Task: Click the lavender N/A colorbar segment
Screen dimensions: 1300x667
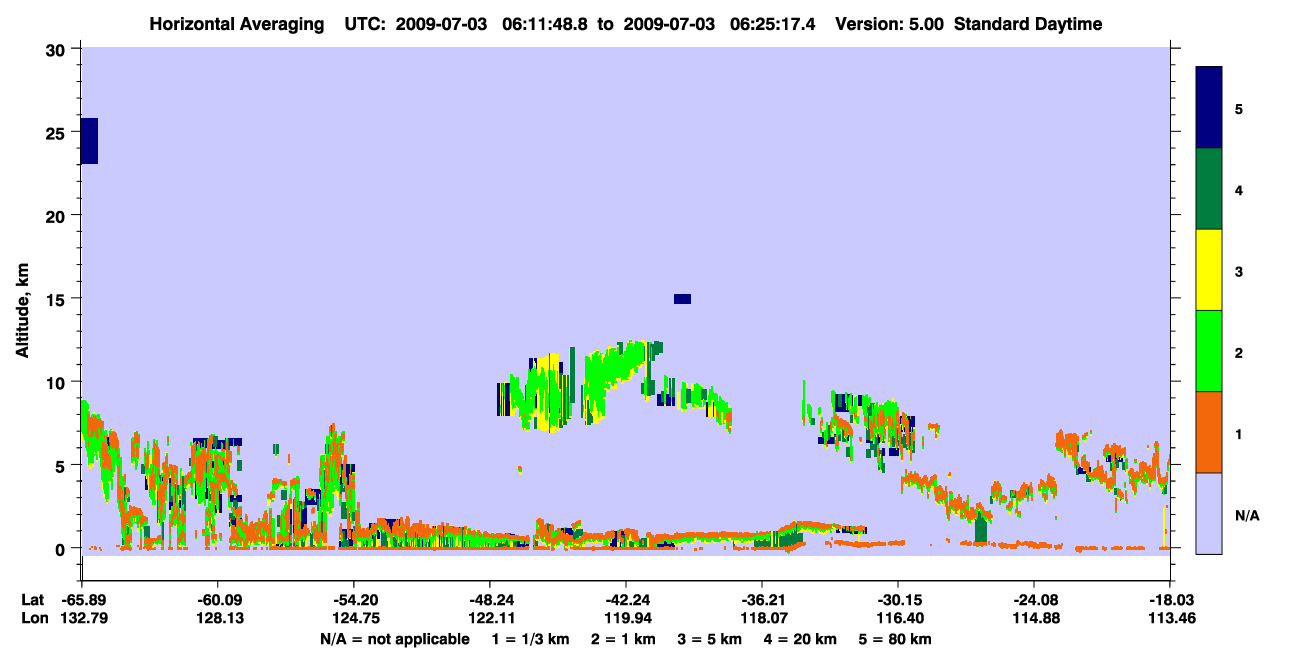Action: click(x=1209, y=513)
